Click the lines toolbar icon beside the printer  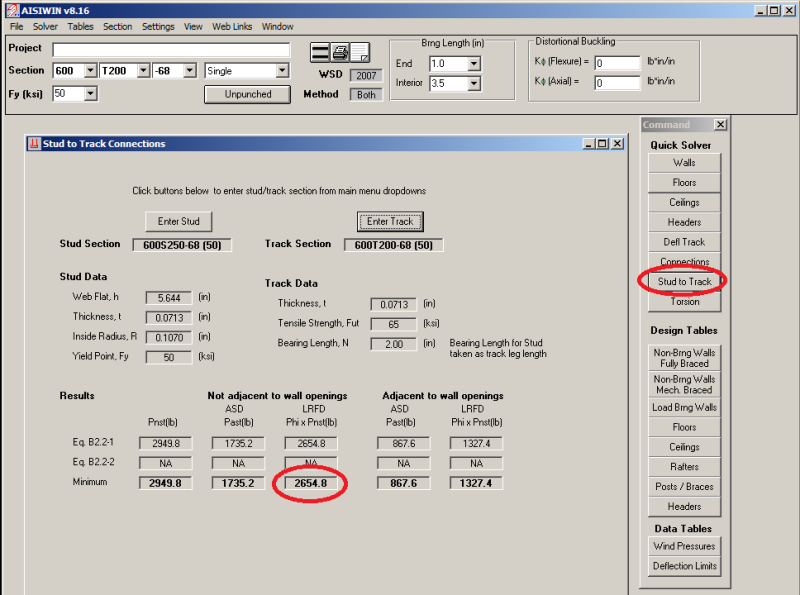pyautogui.click(x=320, y=53)
